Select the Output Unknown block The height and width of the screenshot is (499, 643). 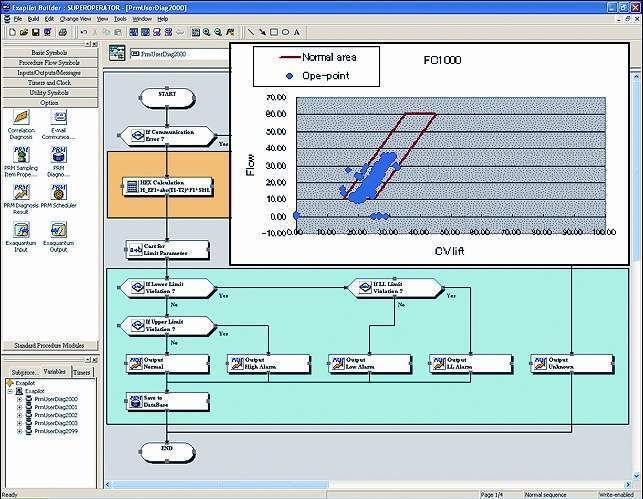tap(572, 363)
